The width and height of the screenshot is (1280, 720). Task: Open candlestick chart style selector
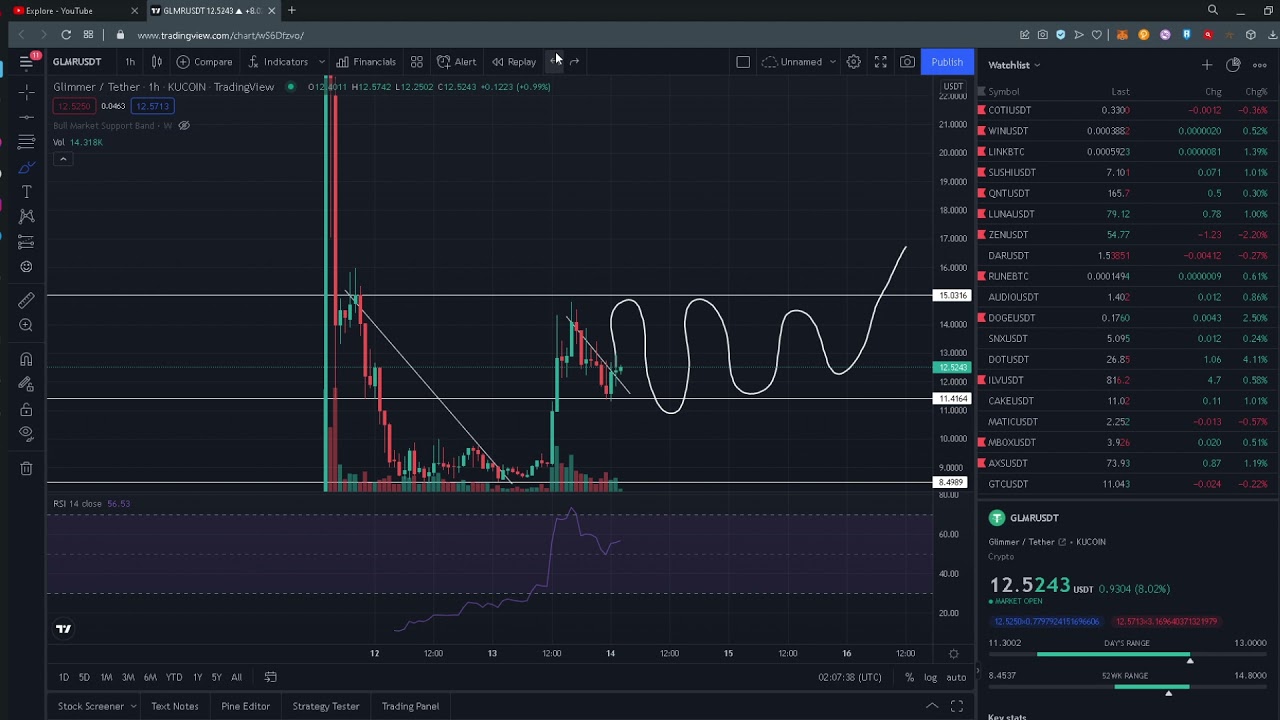pyautogui.click(x=156, y=62)
